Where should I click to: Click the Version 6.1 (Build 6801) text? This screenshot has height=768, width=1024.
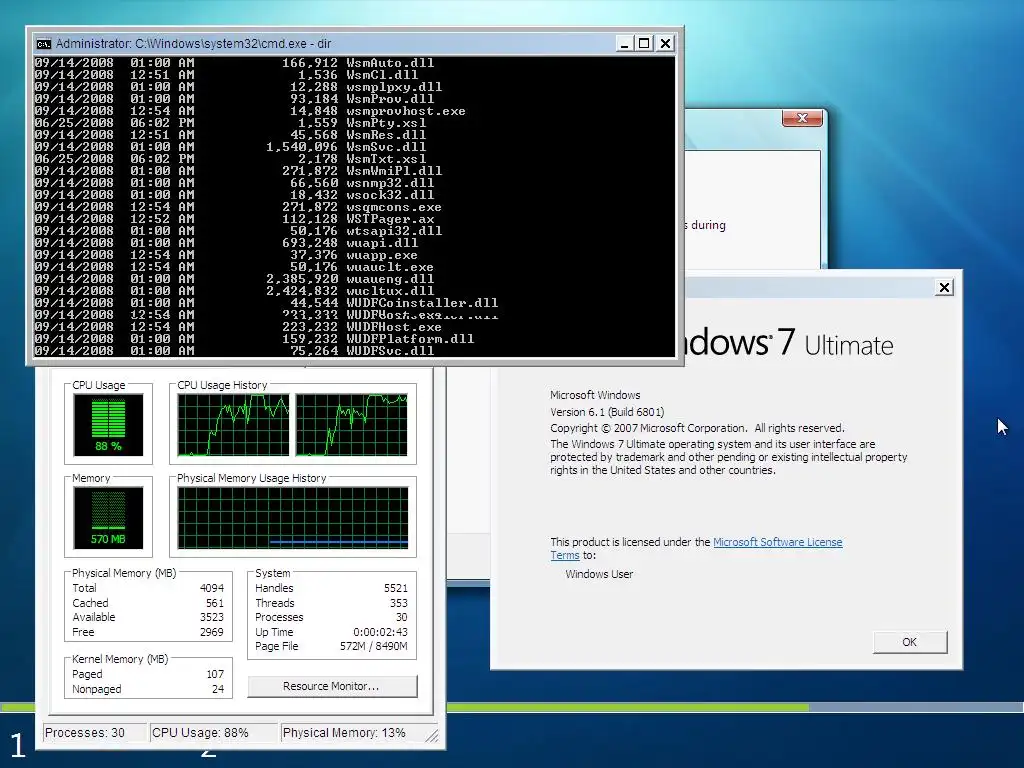click(607, 412)
